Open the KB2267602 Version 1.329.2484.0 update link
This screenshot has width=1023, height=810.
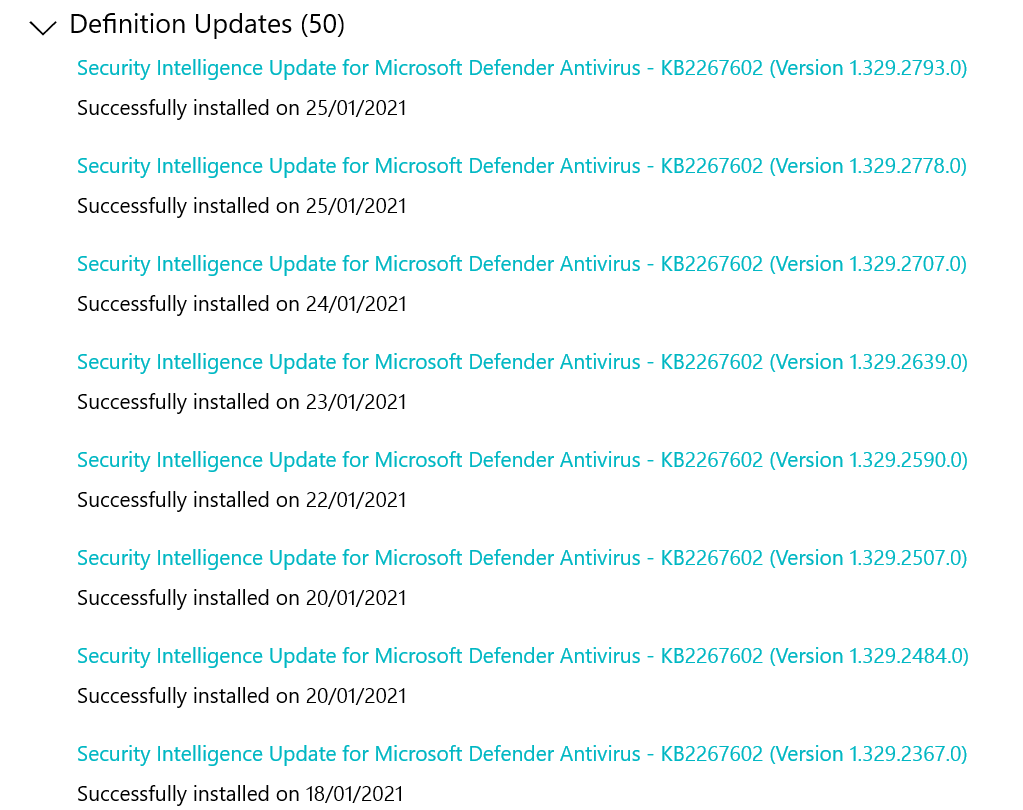(x=521, y=656)
